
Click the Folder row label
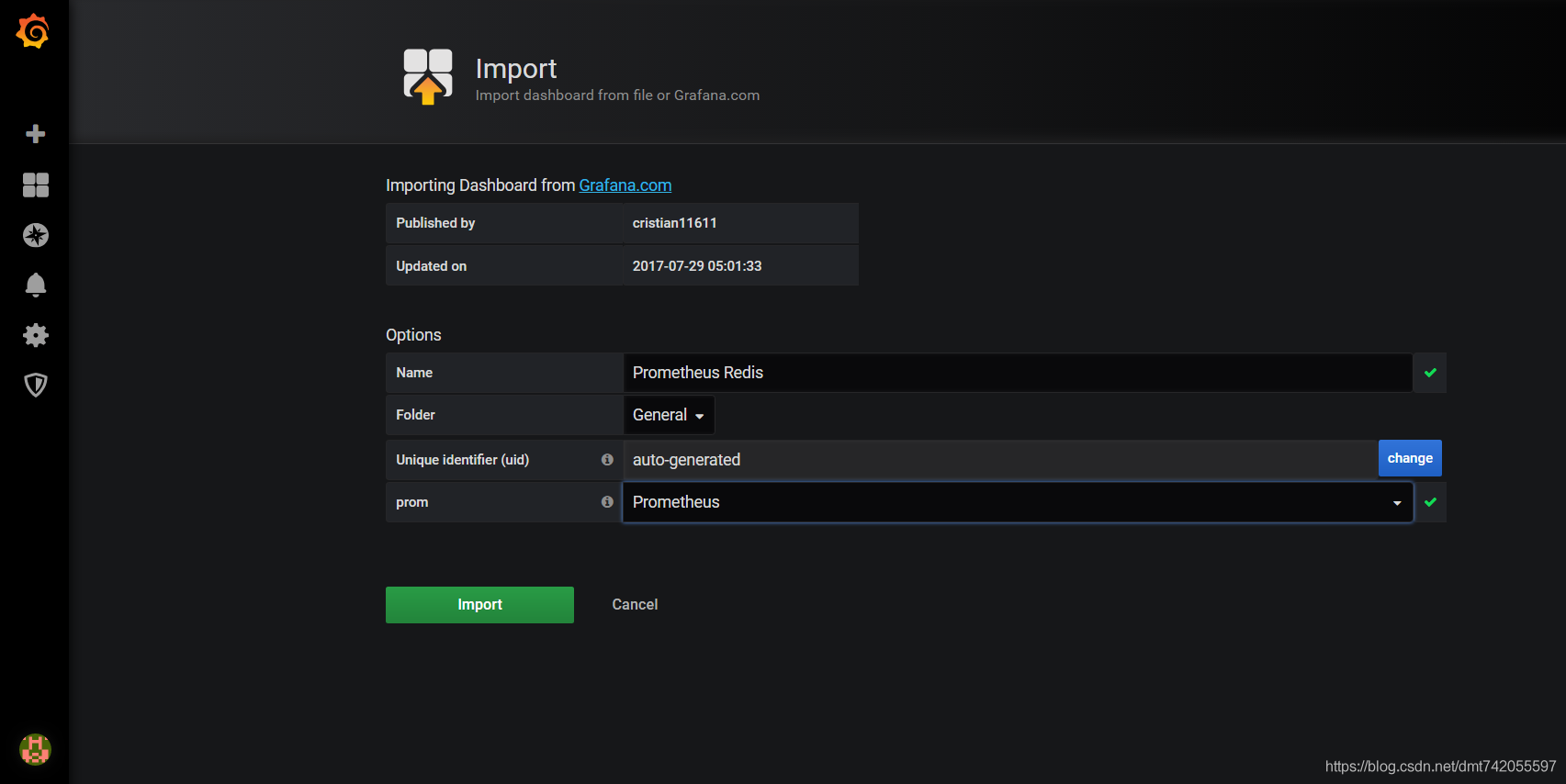click(x=415, y=415)
